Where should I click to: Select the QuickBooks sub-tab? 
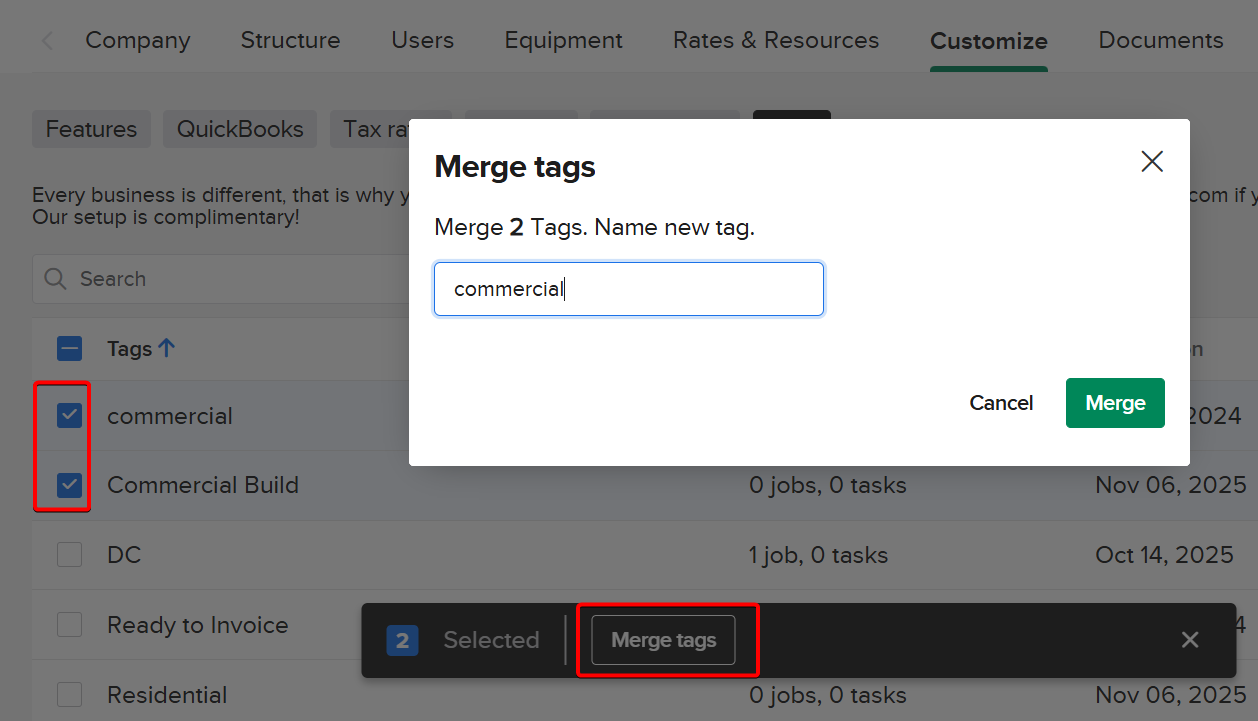(x=240, y=129)
